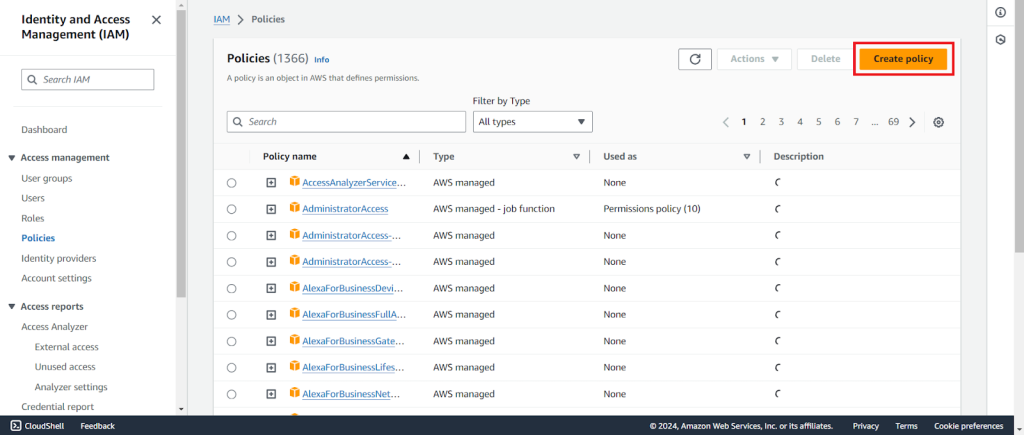Click the policy box icon beside AdministratorAccess

(x=295, y=208)
